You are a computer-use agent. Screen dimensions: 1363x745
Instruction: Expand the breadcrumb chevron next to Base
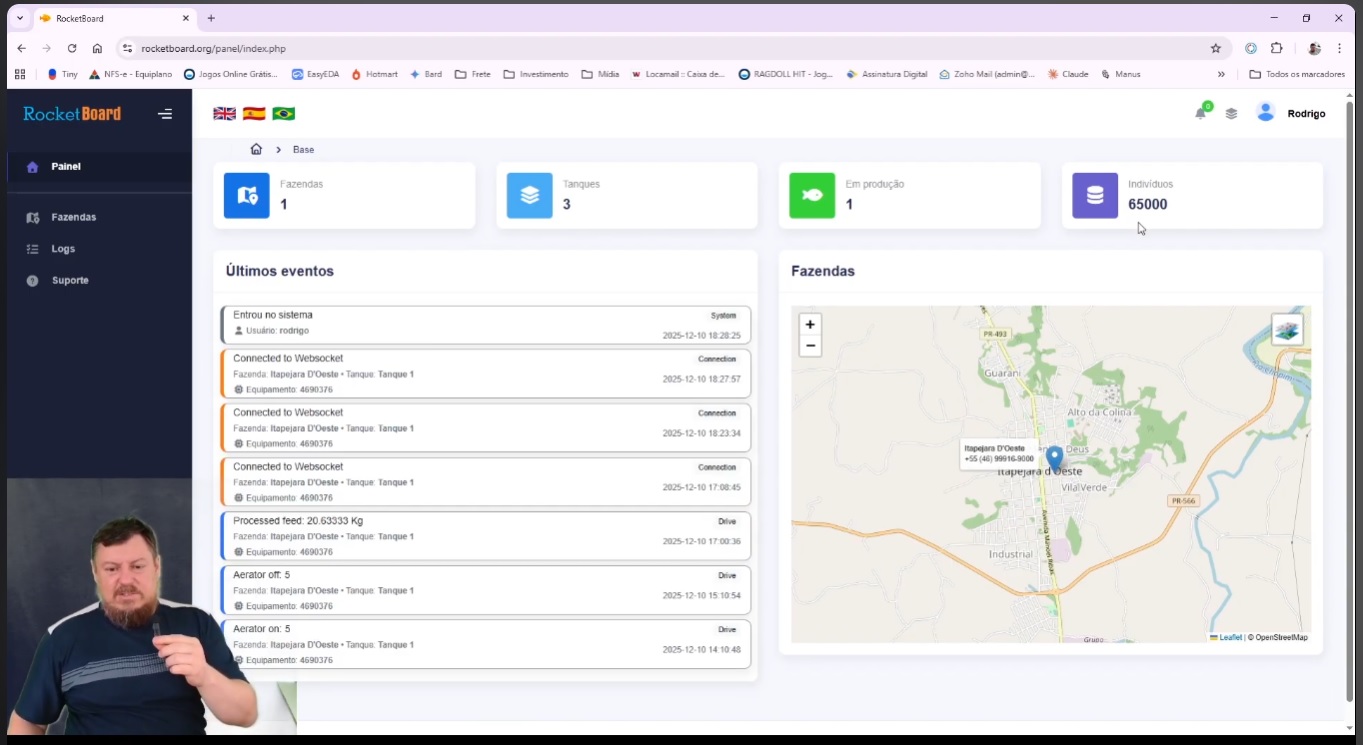coord(277,149)
